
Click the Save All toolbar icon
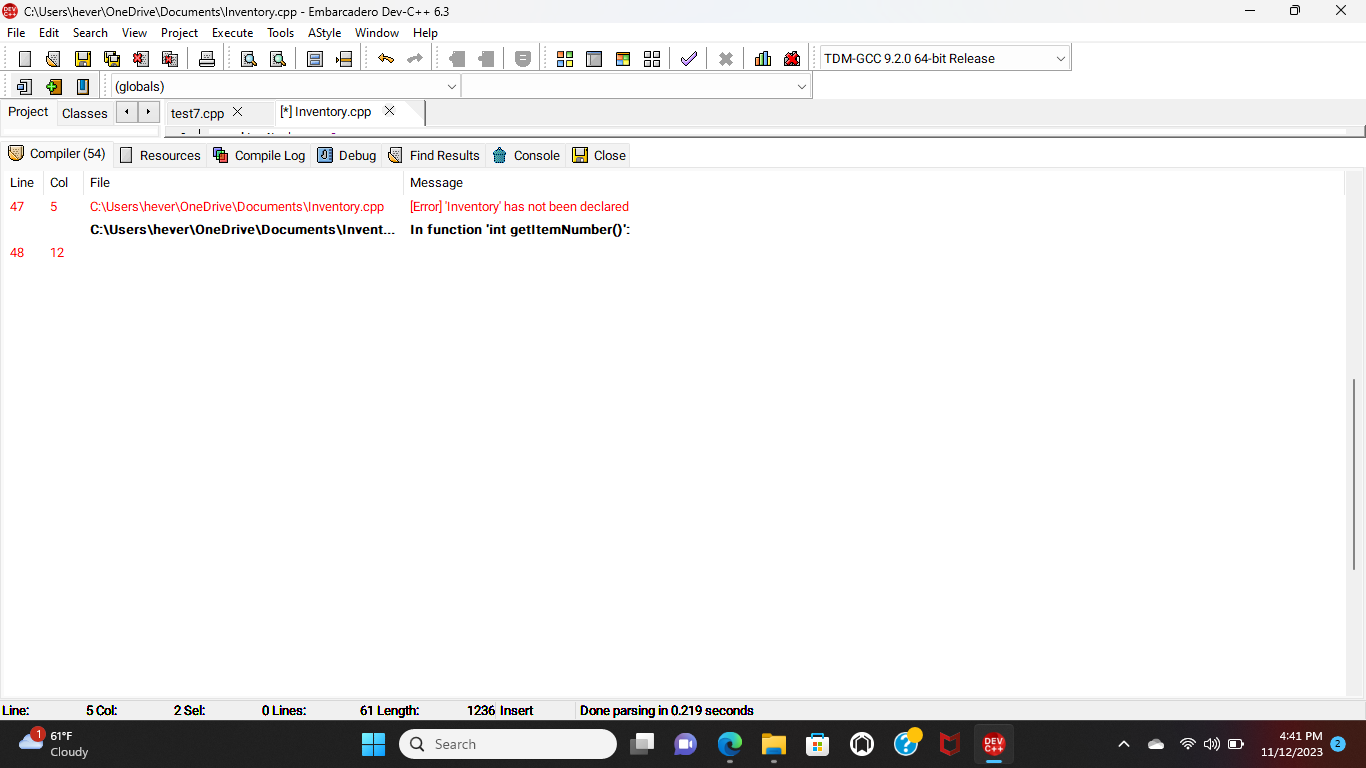112,58
